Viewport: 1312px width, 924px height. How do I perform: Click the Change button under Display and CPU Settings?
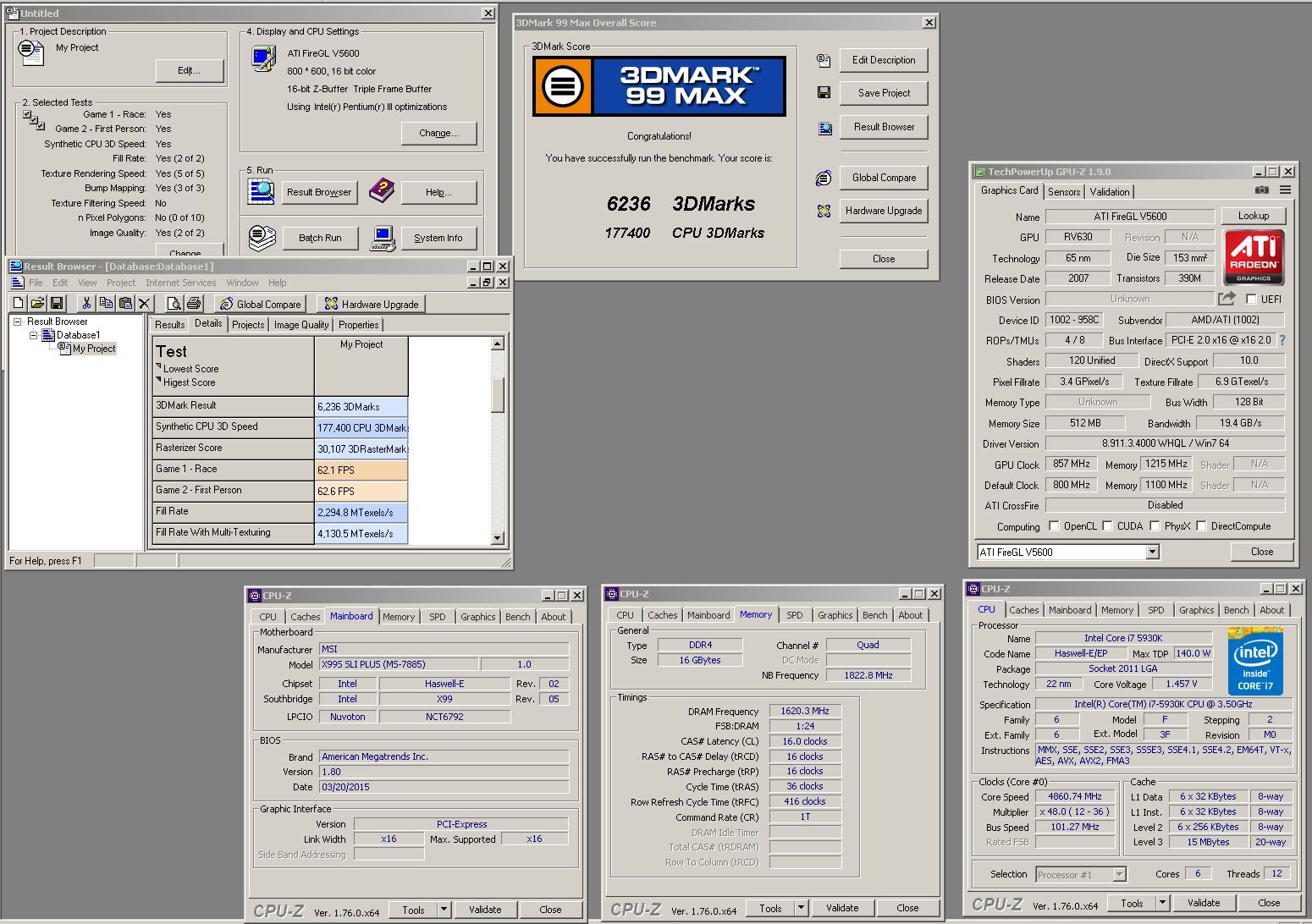pos(438,133)
